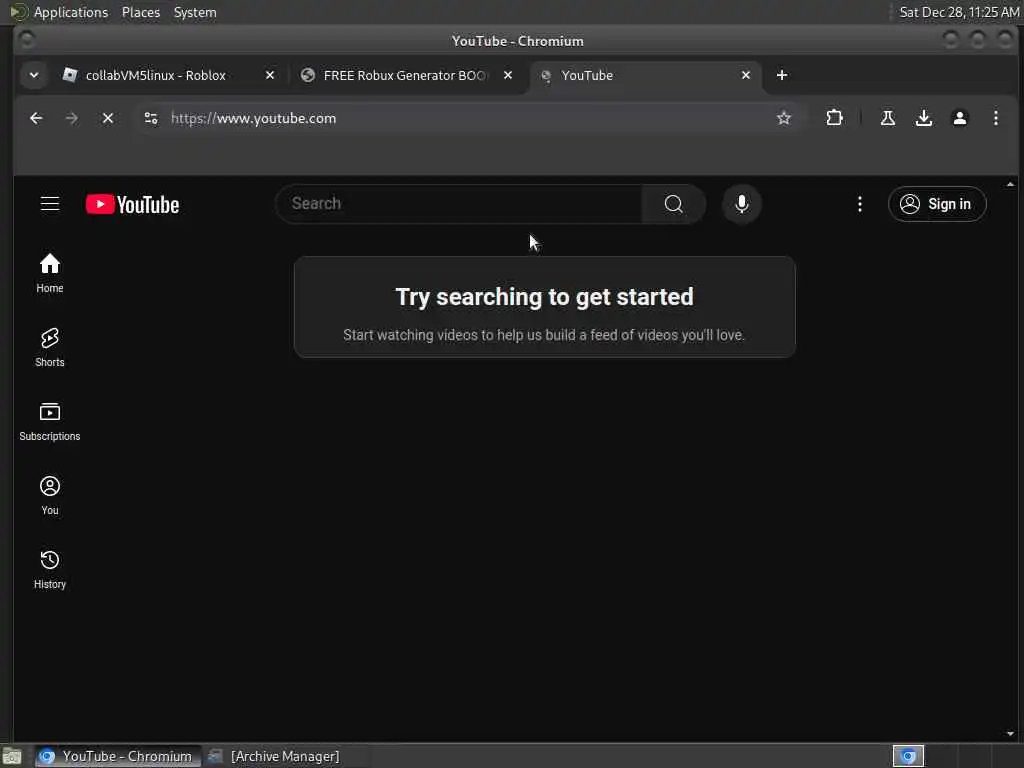
Task: Start voice search with the microphone
Action: point(741,204)
